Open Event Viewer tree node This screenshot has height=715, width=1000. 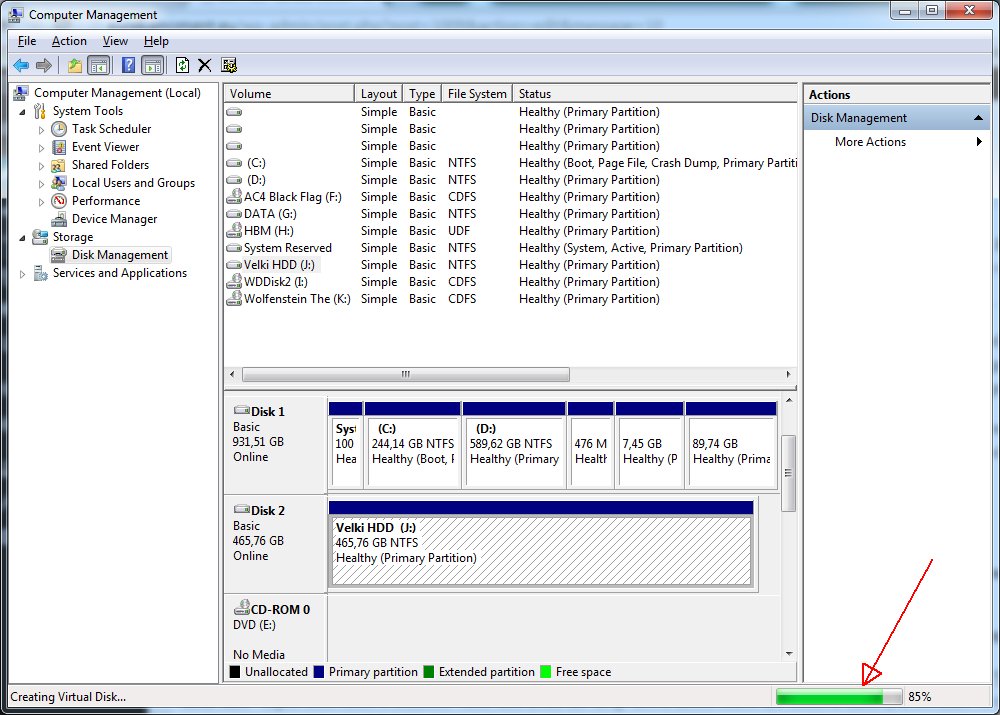pyautogui.click(x=105, y=147)
